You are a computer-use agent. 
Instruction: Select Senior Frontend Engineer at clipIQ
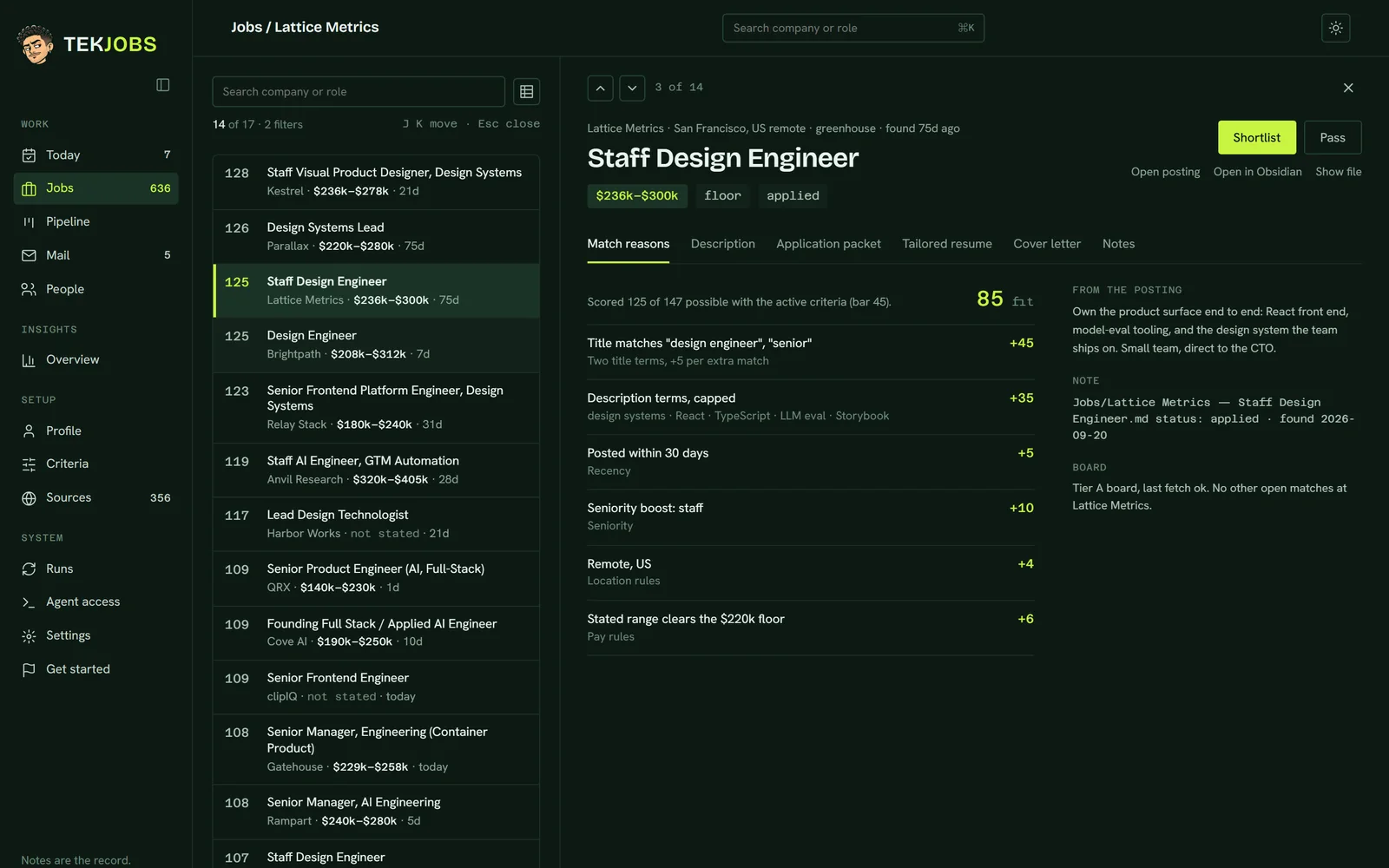[x=376, y=687]
